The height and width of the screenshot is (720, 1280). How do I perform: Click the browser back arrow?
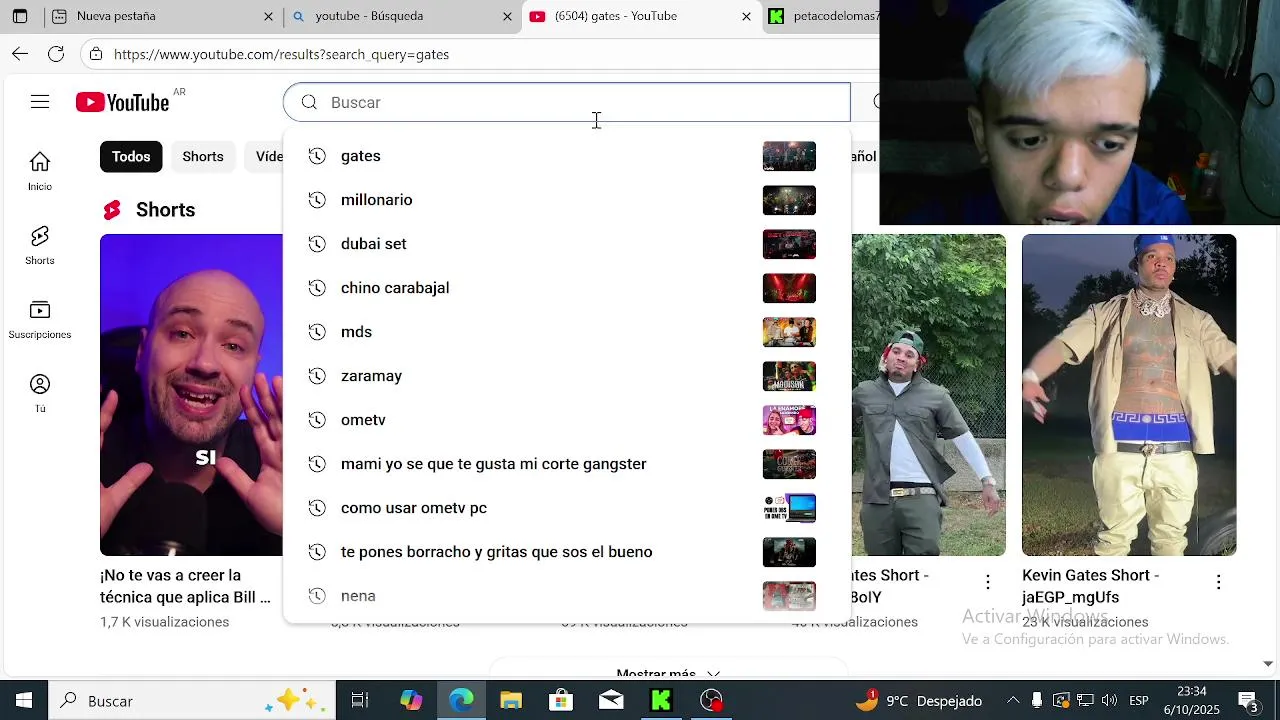20,54
